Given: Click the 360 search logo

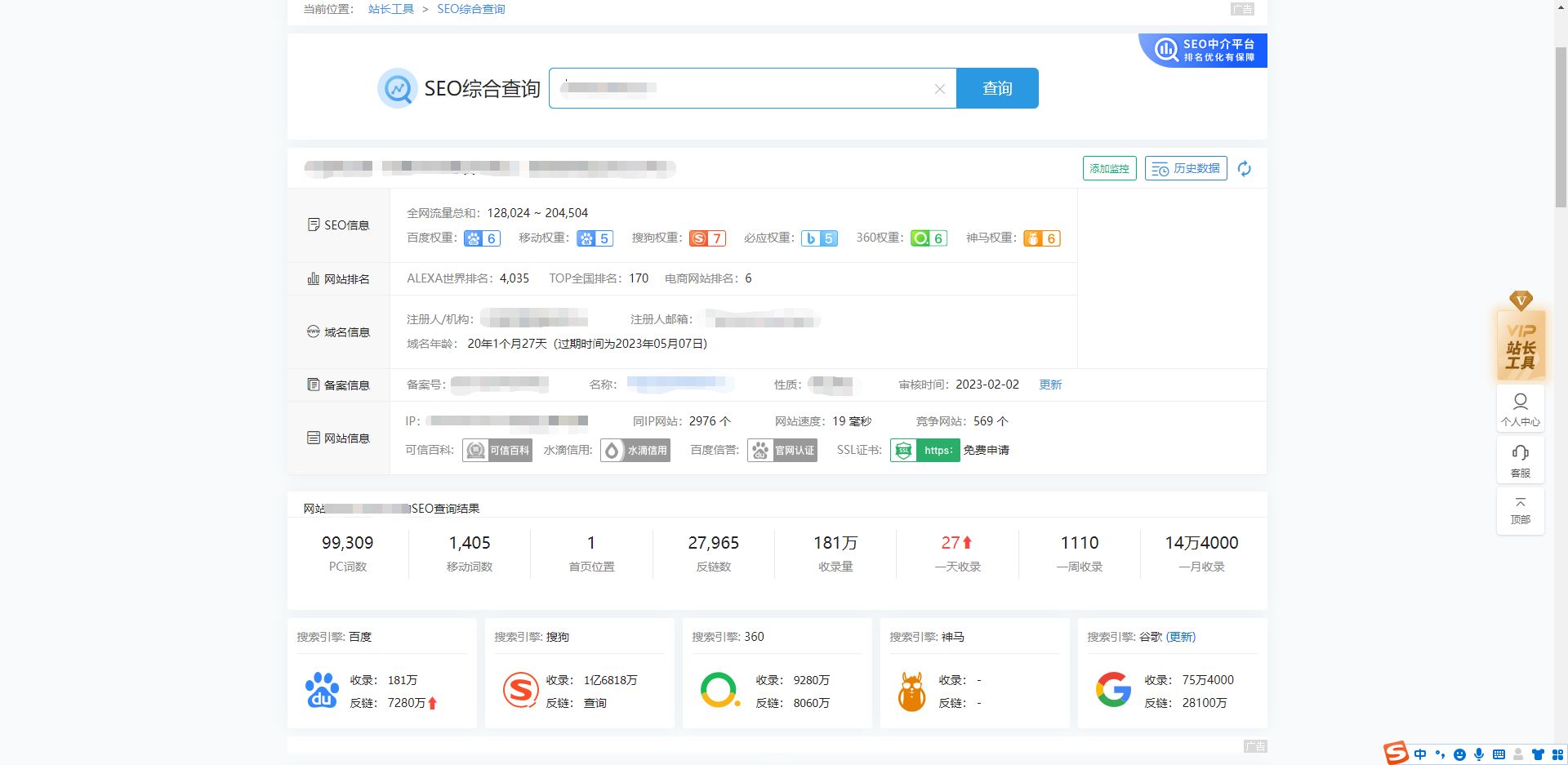Looking at the screenshot, I should click(x=719, y=691).
